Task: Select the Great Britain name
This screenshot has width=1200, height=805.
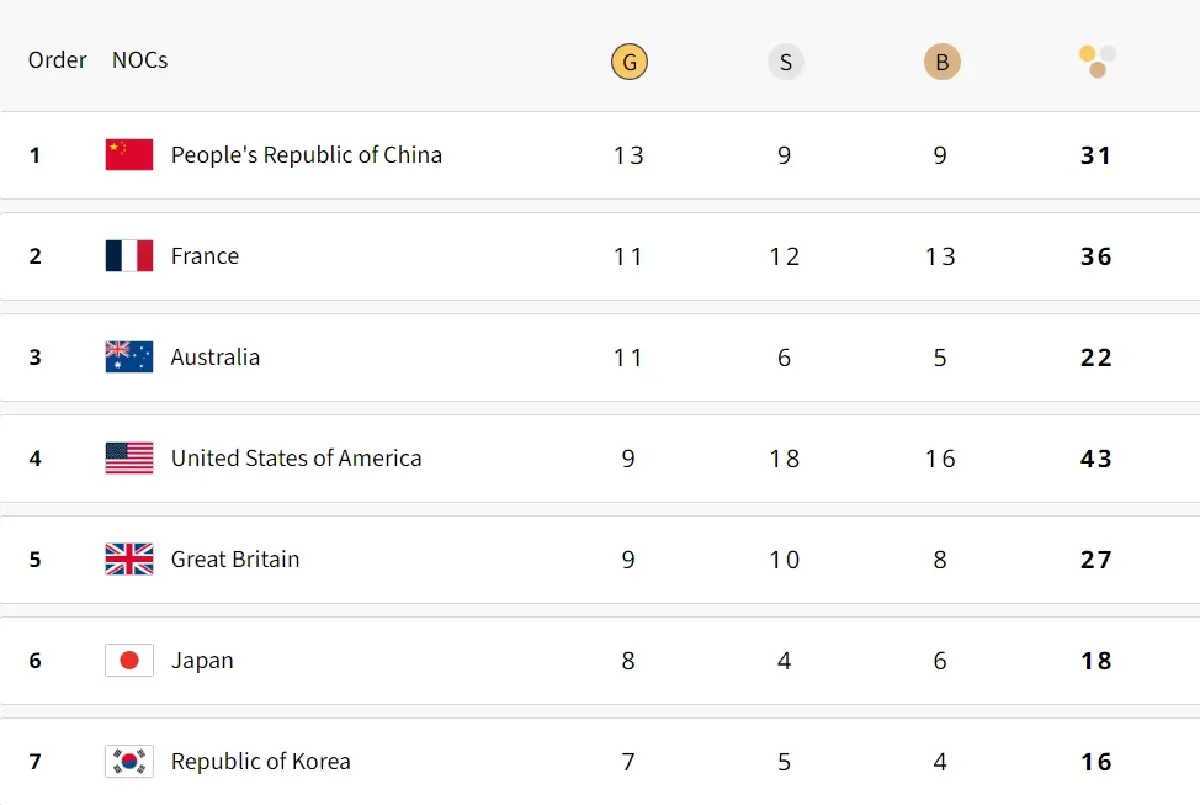Action: (x=235, y=559)
